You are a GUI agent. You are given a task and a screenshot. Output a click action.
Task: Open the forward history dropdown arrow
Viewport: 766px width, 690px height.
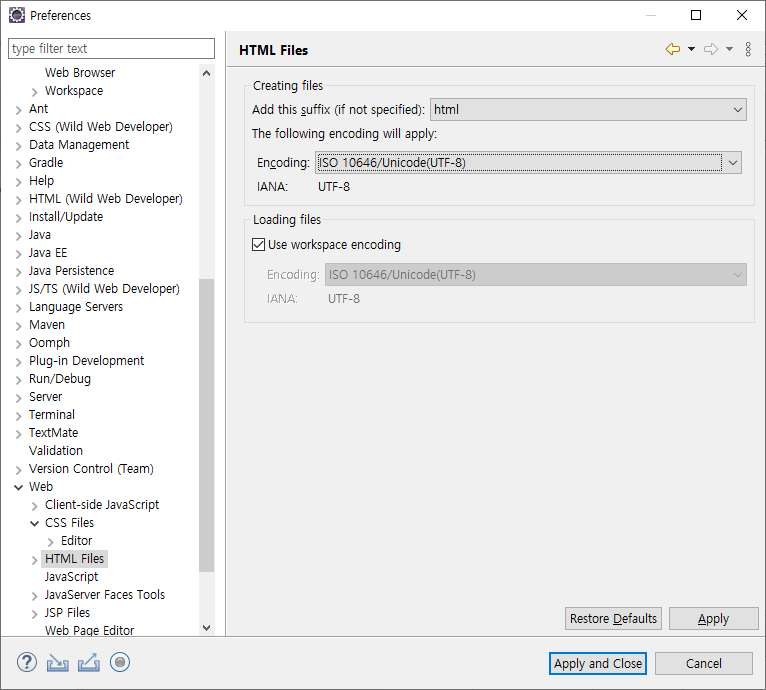(729, 49)
